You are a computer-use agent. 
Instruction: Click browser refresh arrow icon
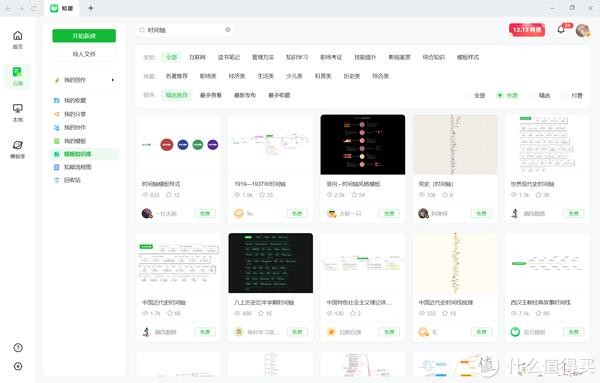click(x=34, y=8)
